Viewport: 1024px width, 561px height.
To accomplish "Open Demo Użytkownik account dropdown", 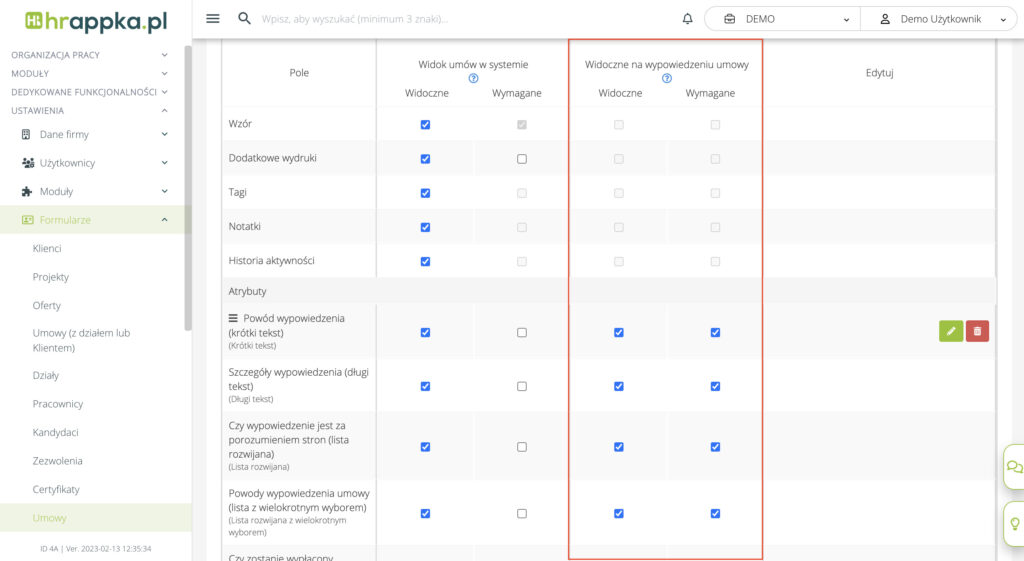I will [x=938, y=19].
